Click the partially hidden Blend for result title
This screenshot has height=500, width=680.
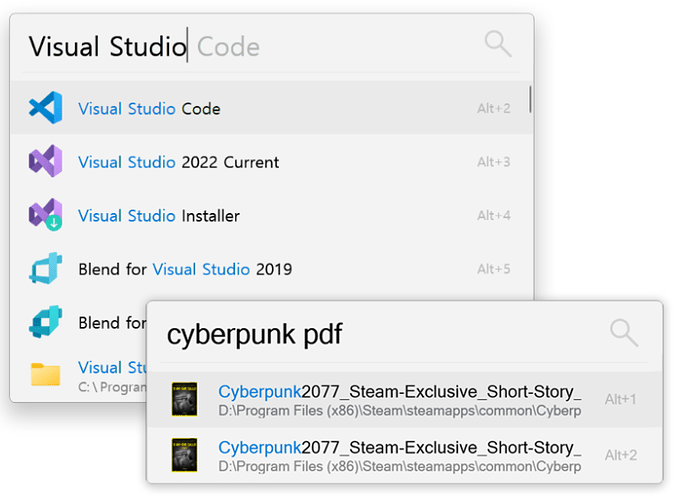coord(112,323)
